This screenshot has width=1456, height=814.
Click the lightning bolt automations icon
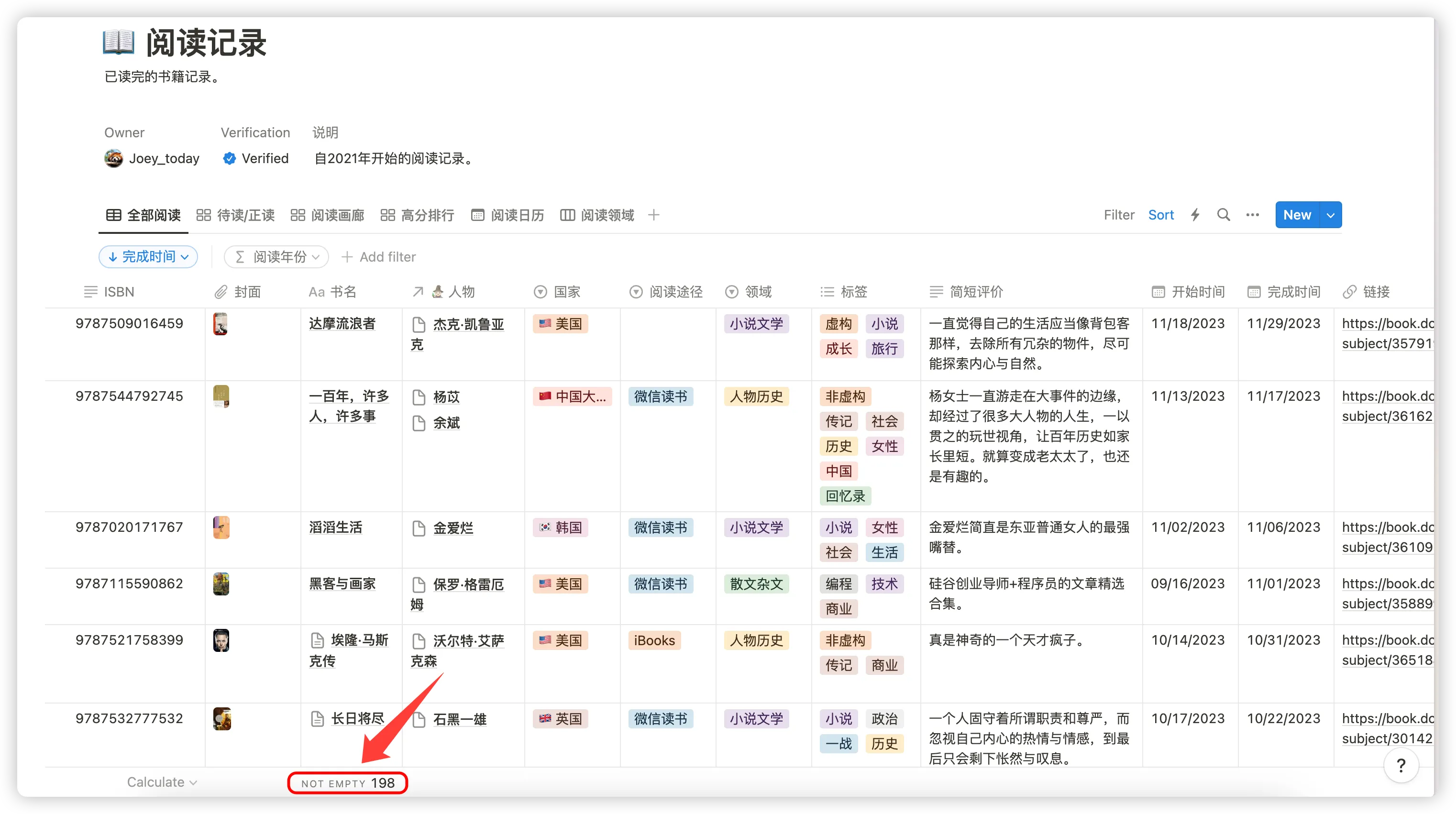(x=1195, y=215)
